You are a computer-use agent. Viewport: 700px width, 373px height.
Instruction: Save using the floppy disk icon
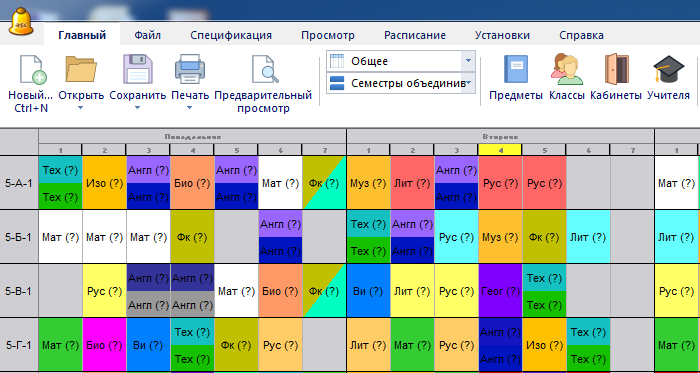tap(138, 69)
